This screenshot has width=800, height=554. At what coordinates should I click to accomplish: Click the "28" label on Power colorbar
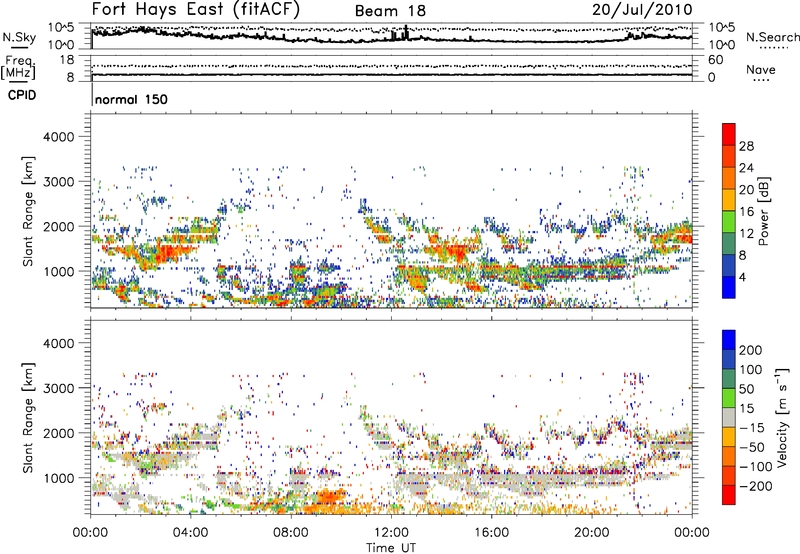746,146
